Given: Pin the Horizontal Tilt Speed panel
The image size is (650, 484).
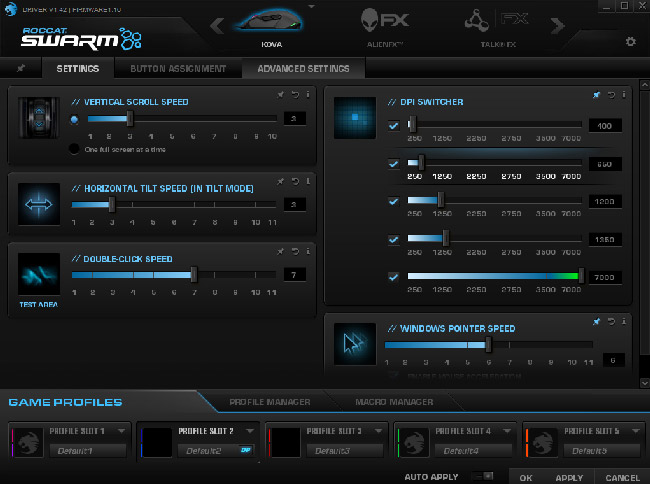Looking at the screenshot, I should tap(281, 181).
